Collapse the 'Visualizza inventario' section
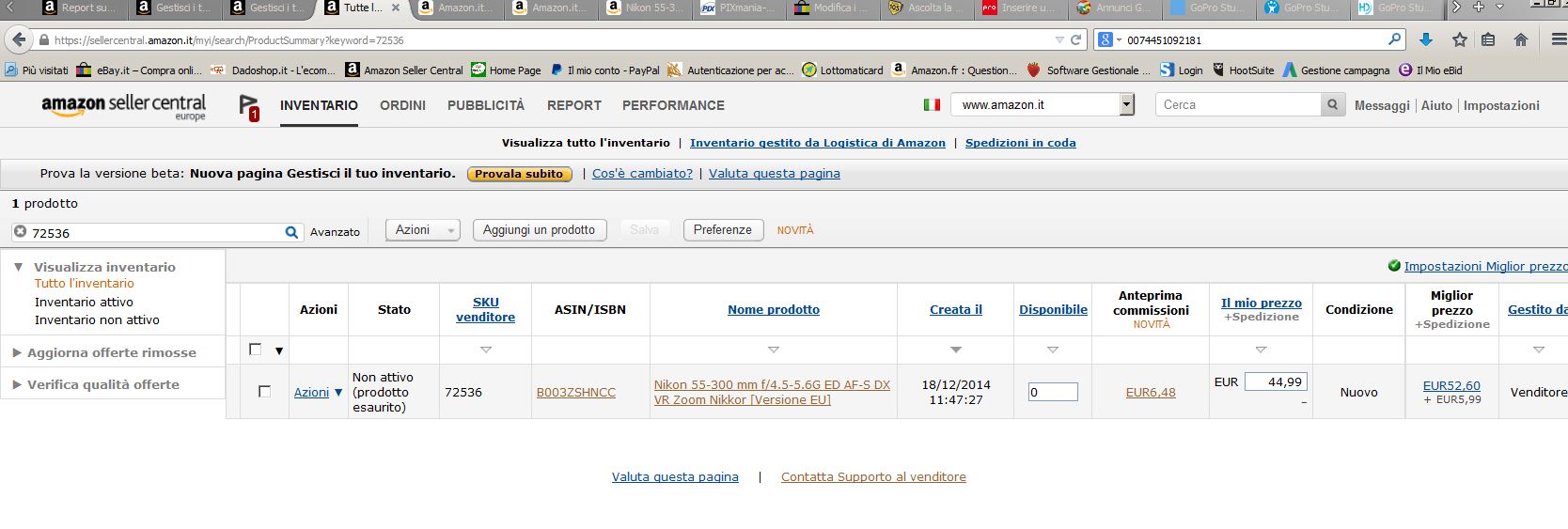This screenshot has width=1568, height=529. point(18,267)
